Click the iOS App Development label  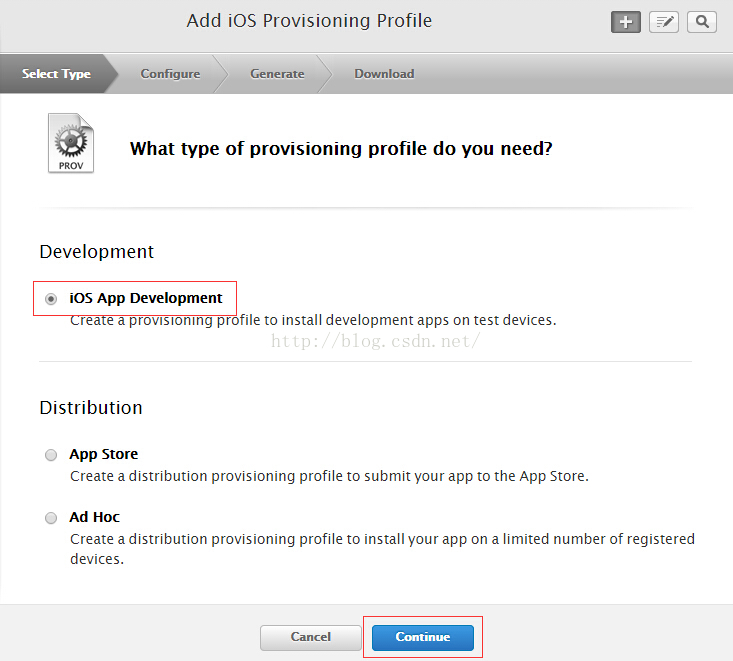(x=146, y=298)
